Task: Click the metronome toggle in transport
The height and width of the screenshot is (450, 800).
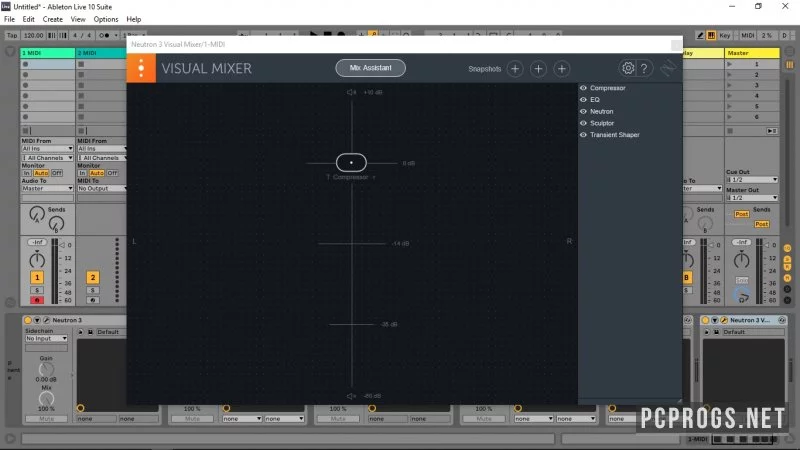Action: [105, 35]
